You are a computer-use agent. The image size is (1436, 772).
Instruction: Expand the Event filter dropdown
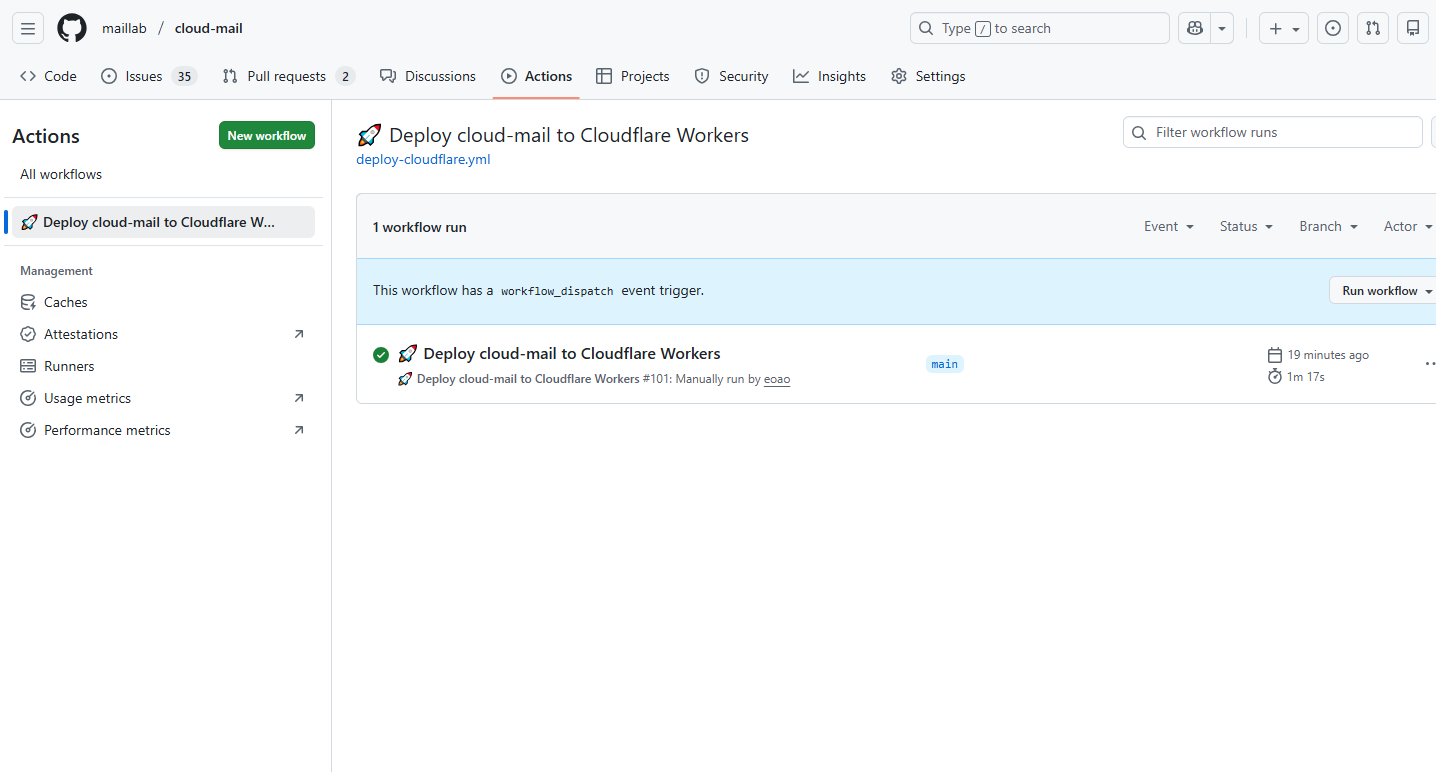click(x=1169, y=227)
